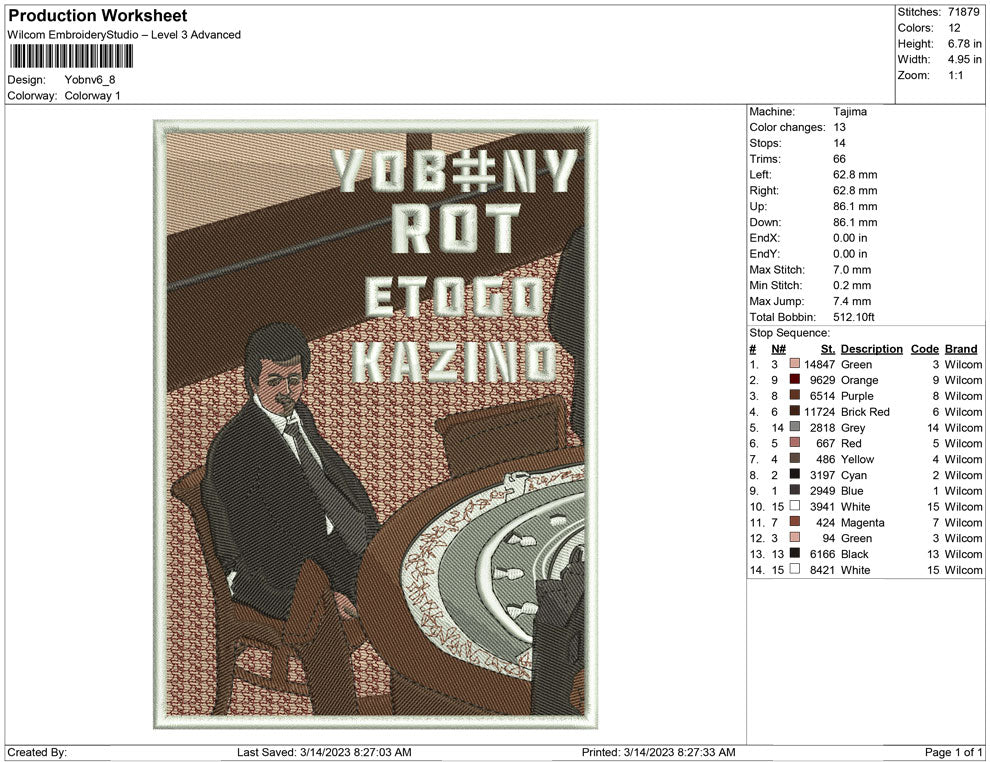Click the Colors count 12
The image size is (990, 762).
(954, 28)
